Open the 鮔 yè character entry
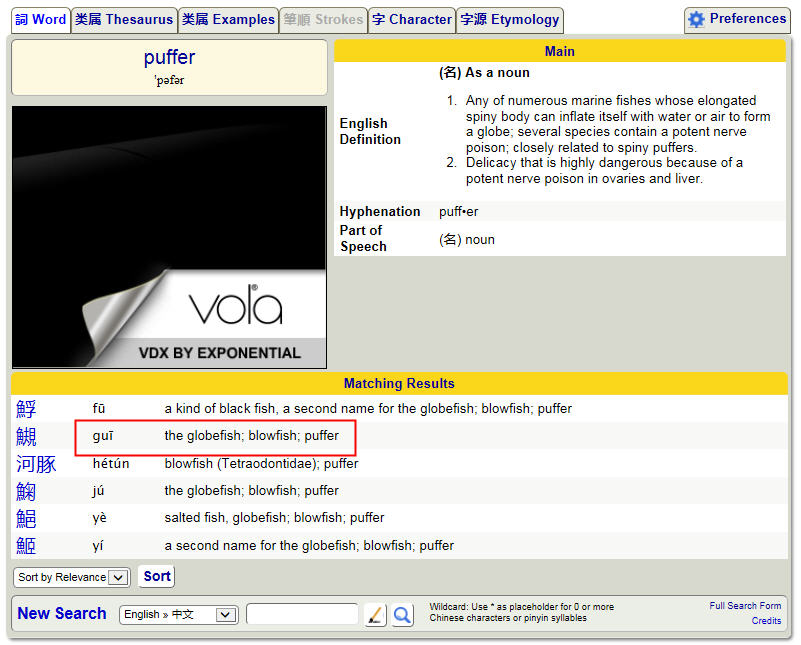The height and width of the screenshot is (645, 801). pyautogui.click(x=26, y=518)
